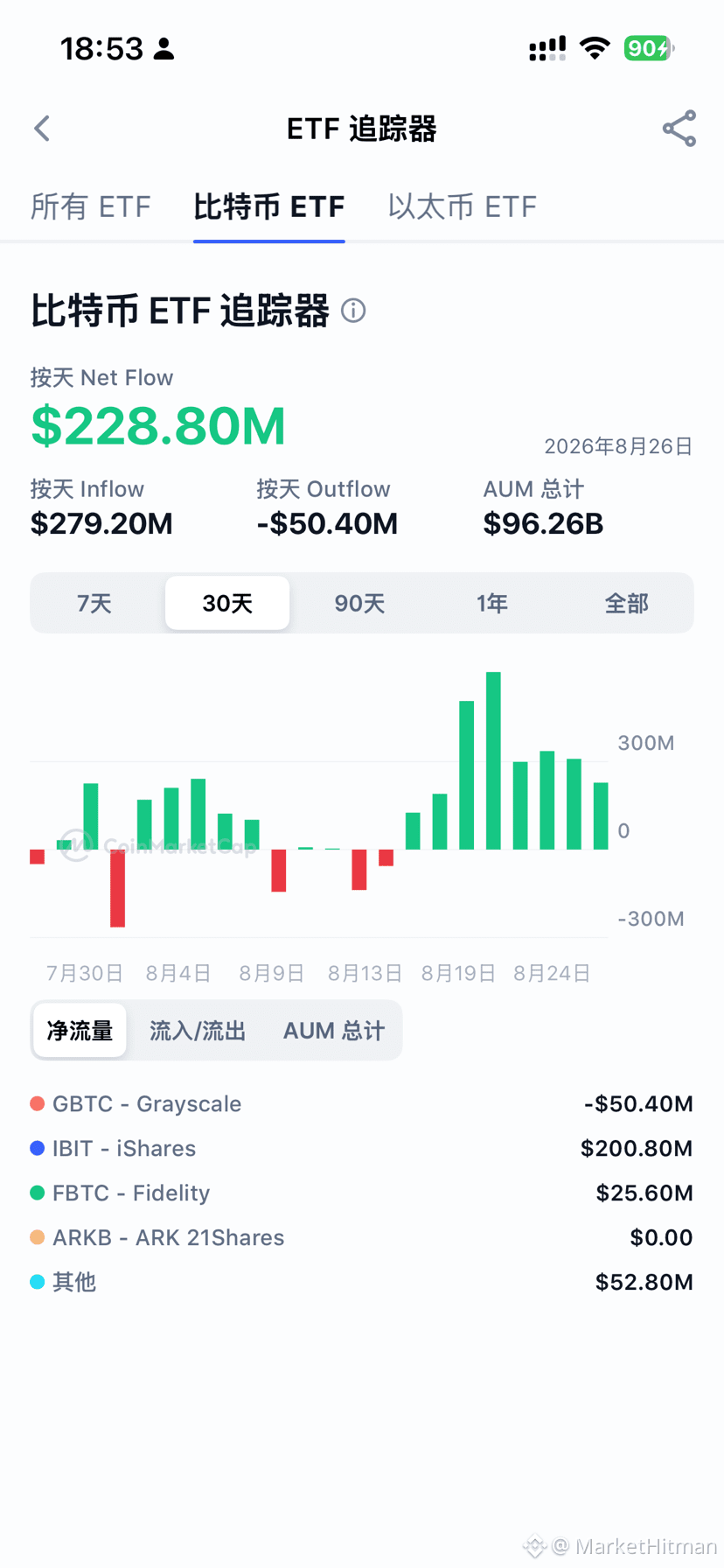
Task: Tap the 8月19日 axis label
Action: coord(458,973)
